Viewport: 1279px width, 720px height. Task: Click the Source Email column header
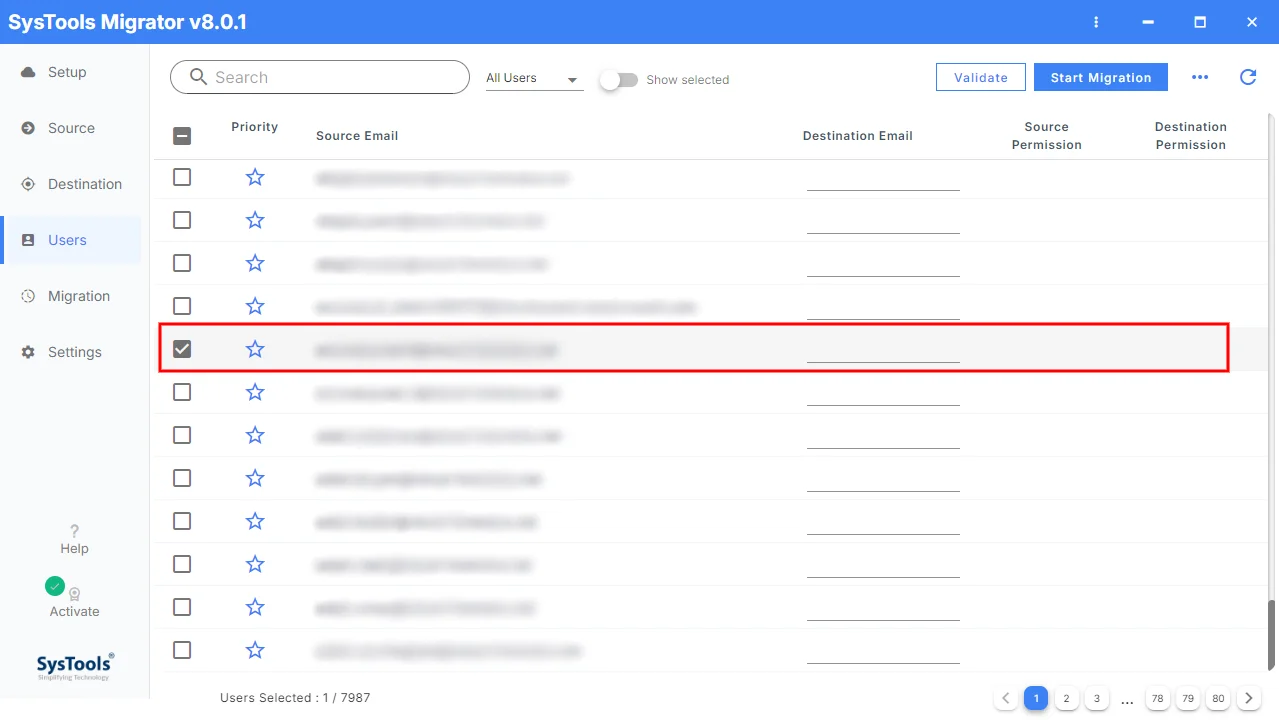(x=357, y=136)
